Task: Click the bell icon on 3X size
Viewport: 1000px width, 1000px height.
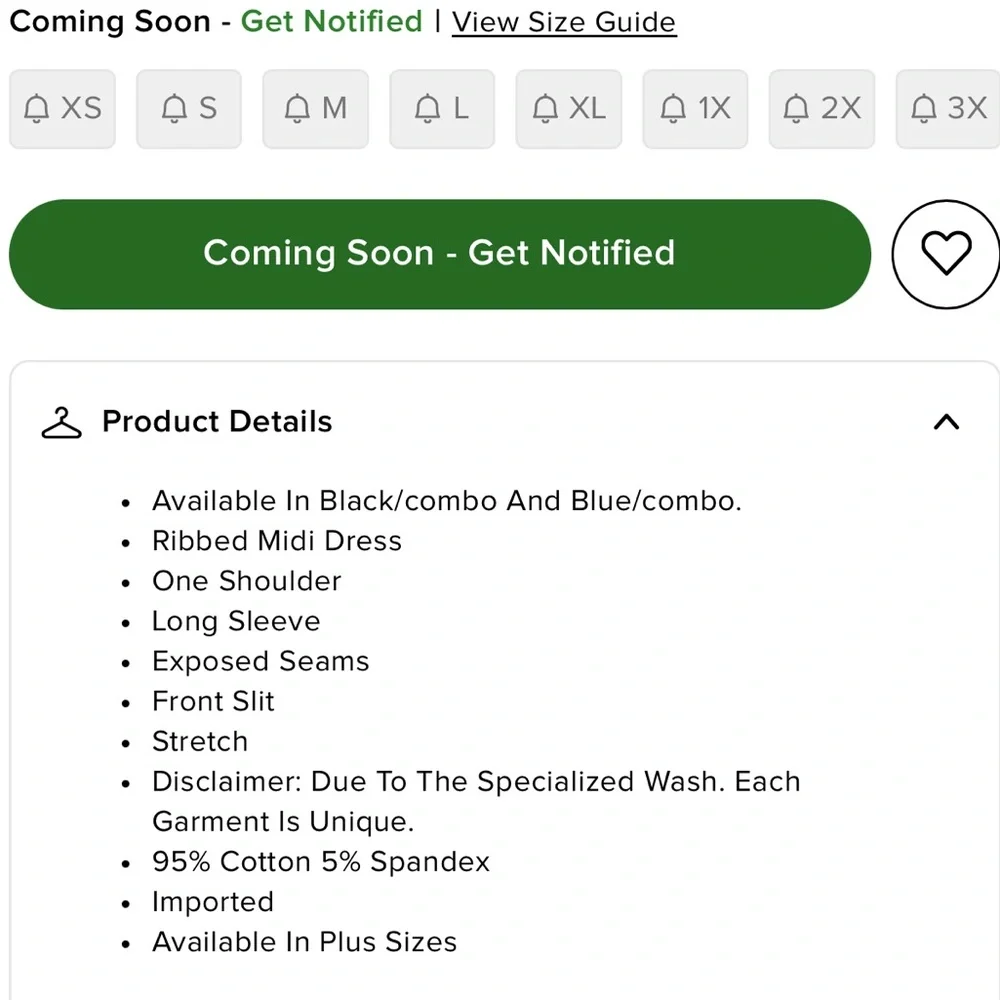Action: click(x=923, y=108)
